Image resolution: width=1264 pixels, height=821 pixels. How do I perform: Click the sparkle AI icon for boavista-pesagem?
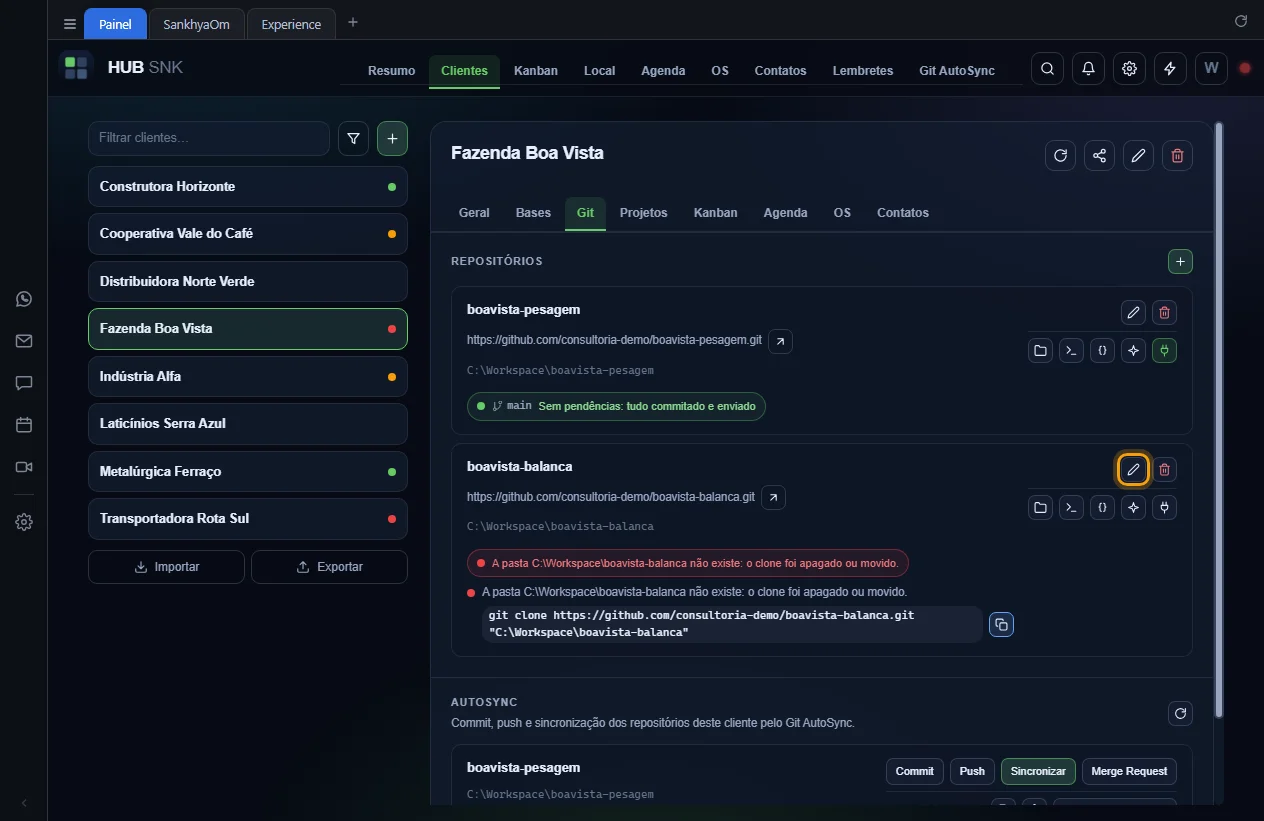point(1133,351)
